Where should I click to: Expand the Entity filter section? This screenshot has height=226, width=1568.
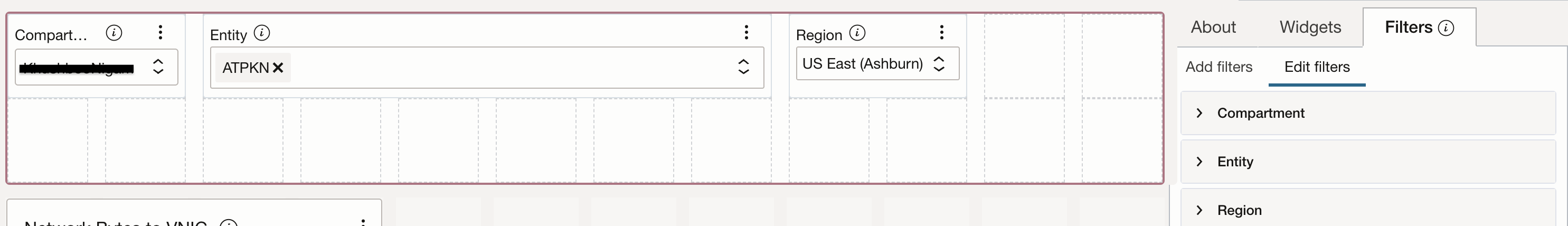[1199, 162]
